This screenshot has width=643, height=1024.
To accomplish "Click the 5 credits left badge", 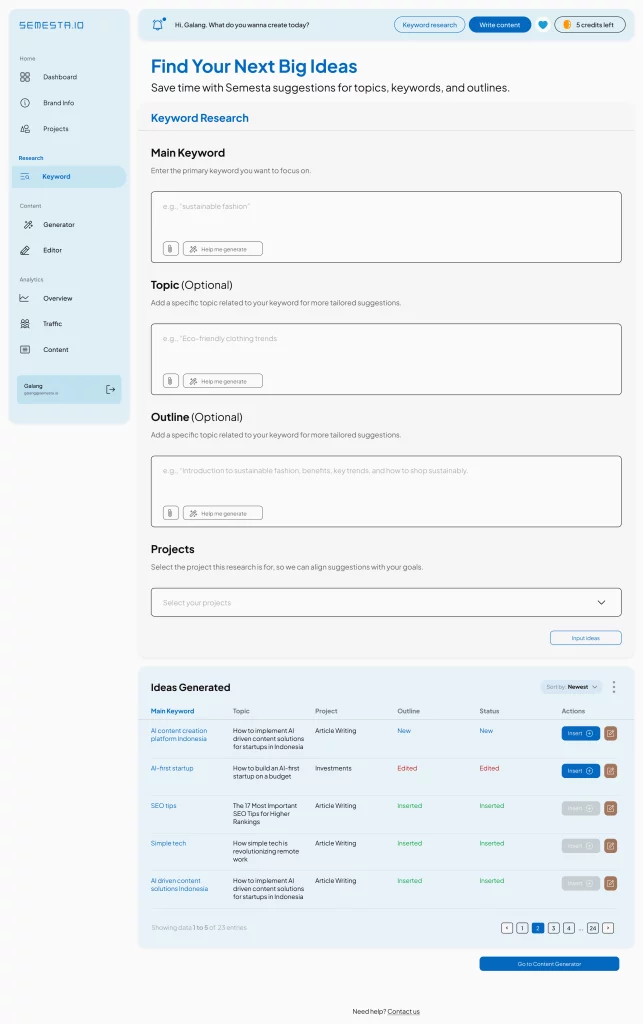I will pos(589,25).
